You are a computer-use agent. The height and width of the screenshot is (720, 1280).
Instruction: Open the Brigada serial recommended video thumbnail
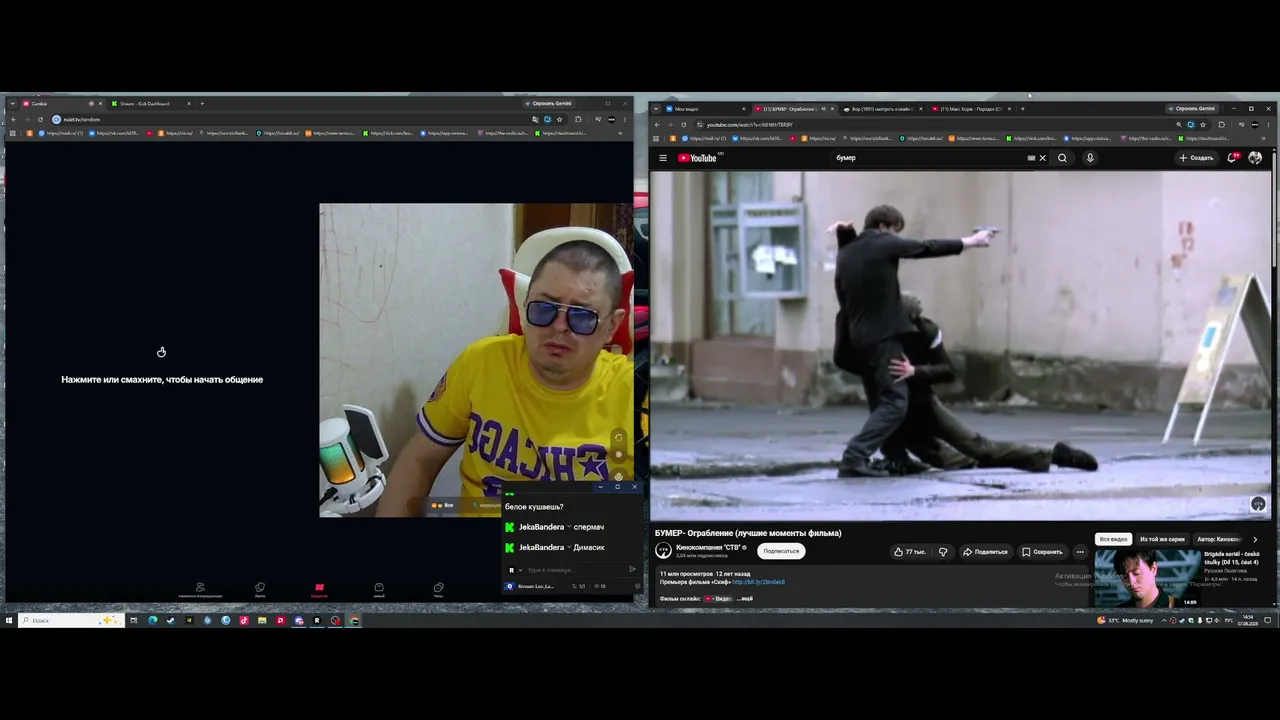pyautogui.click(x=1147, y=578)
